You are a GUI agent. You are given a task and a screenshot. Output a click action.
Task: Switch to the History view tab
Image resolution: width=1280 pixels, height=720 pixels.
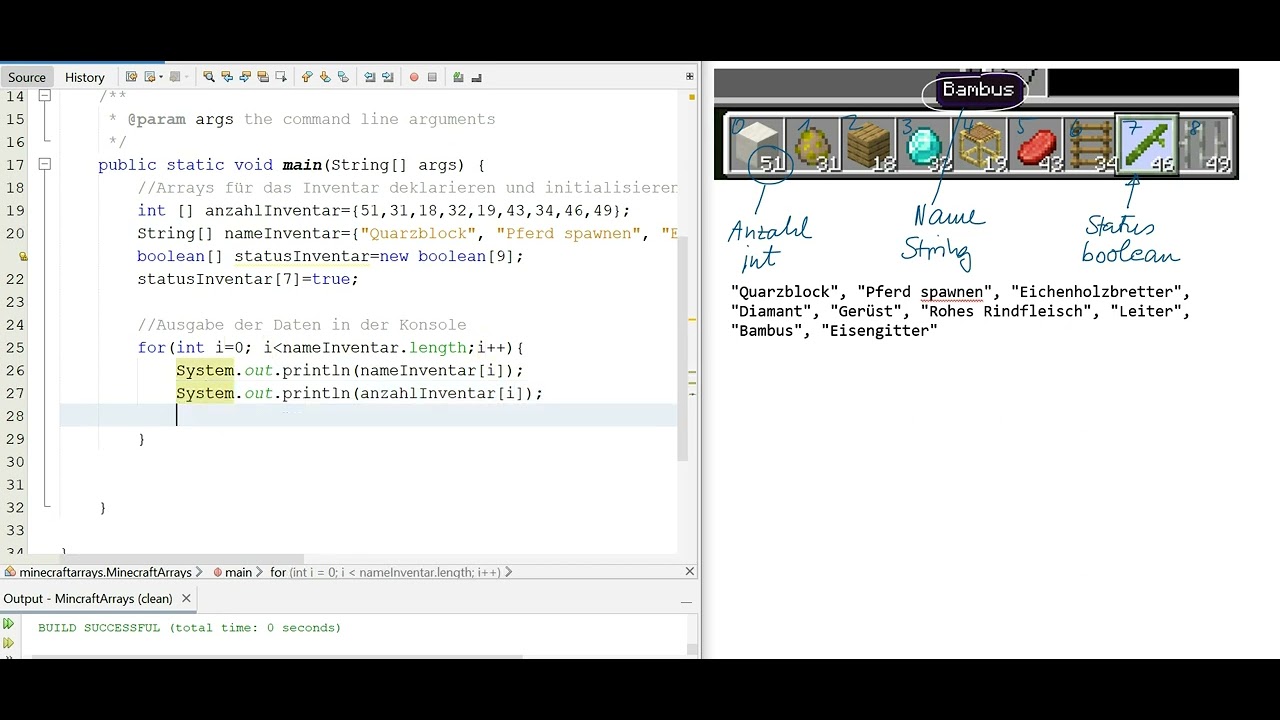[x=85, y=77]
